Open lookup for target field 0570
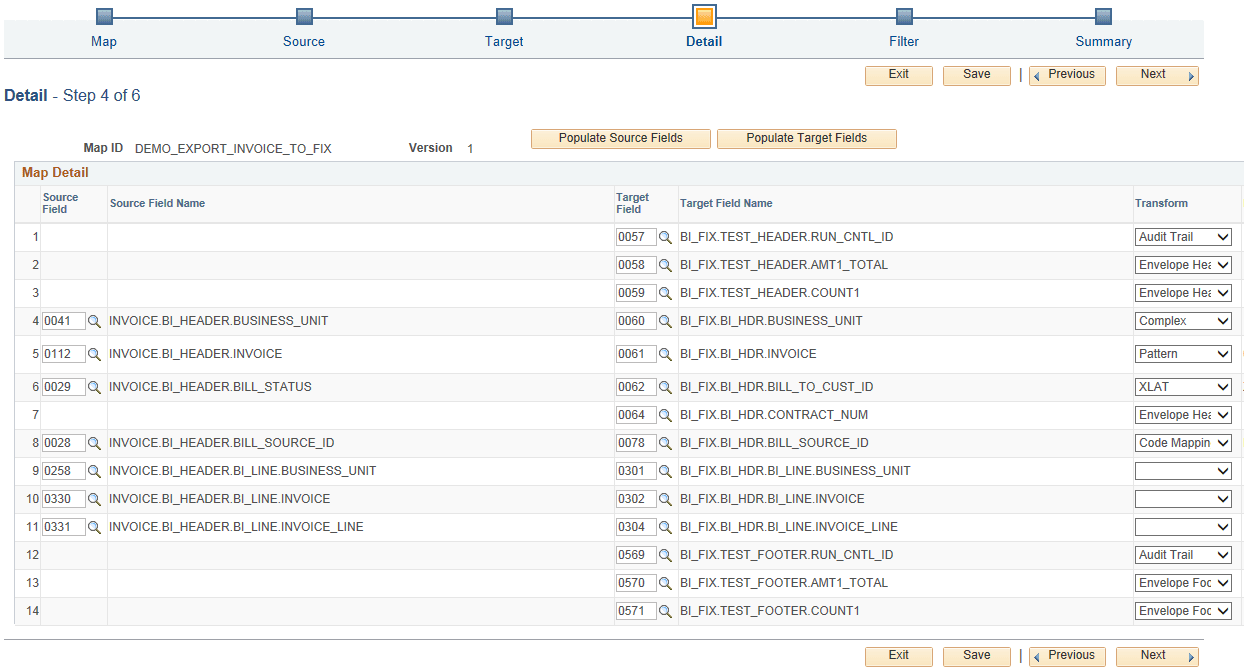Screen dimensions: 1244x672 665,583
